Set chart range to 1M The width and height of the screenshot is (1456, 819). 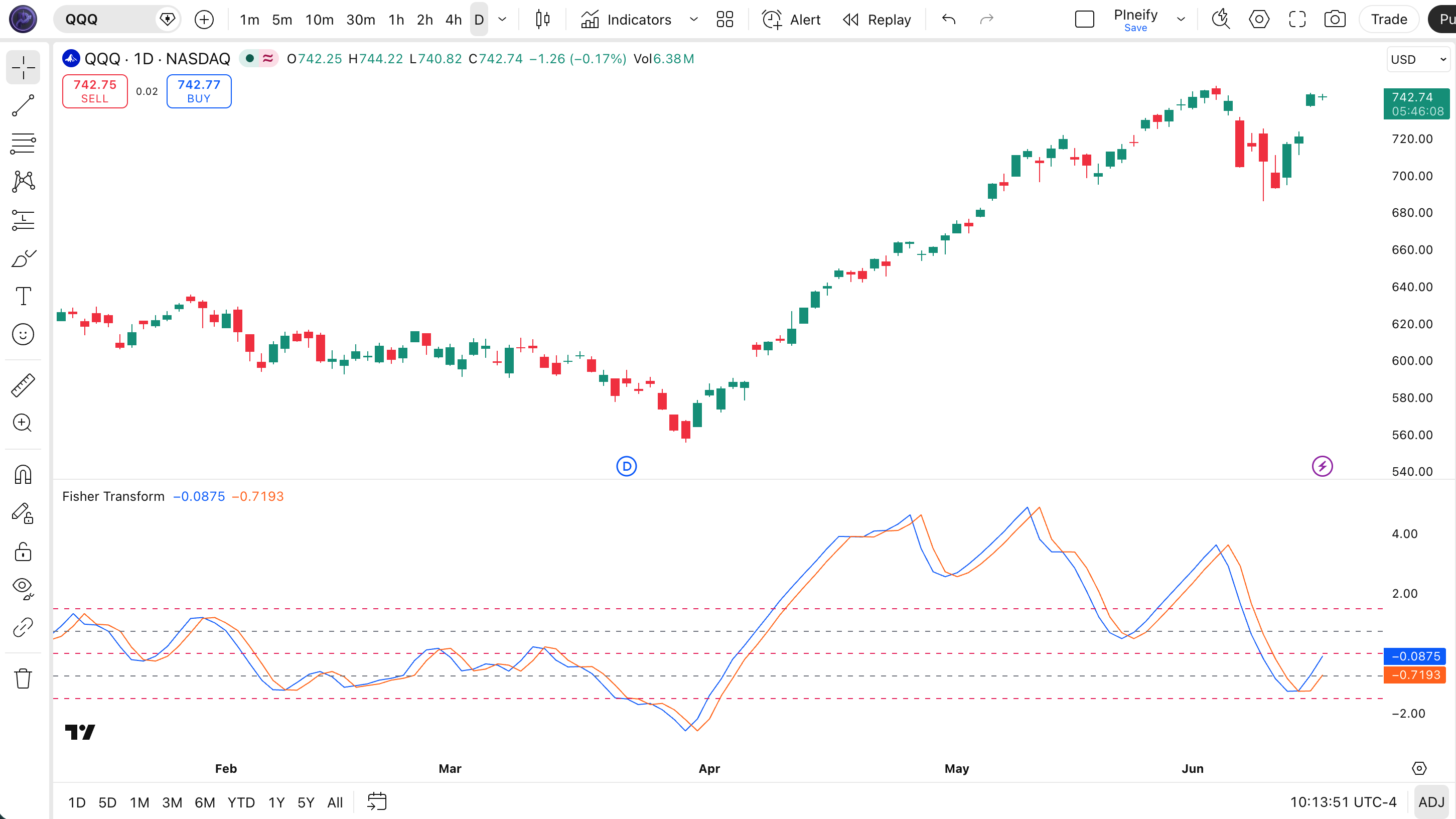click(139, 802)
